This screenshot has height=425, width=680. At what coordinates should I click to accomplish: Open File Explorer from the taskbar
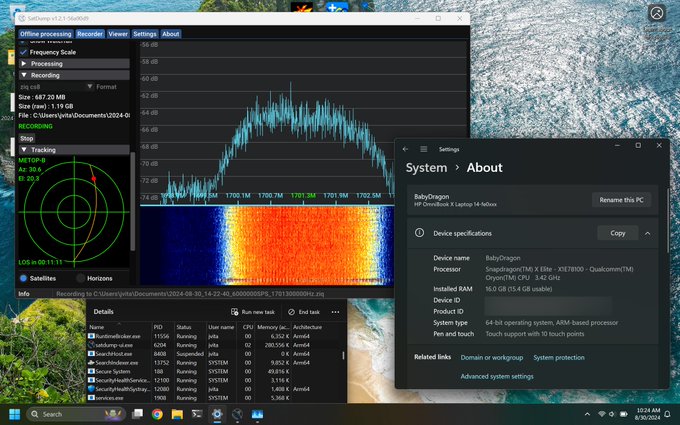pyautogui.click(x=177, y=414)
